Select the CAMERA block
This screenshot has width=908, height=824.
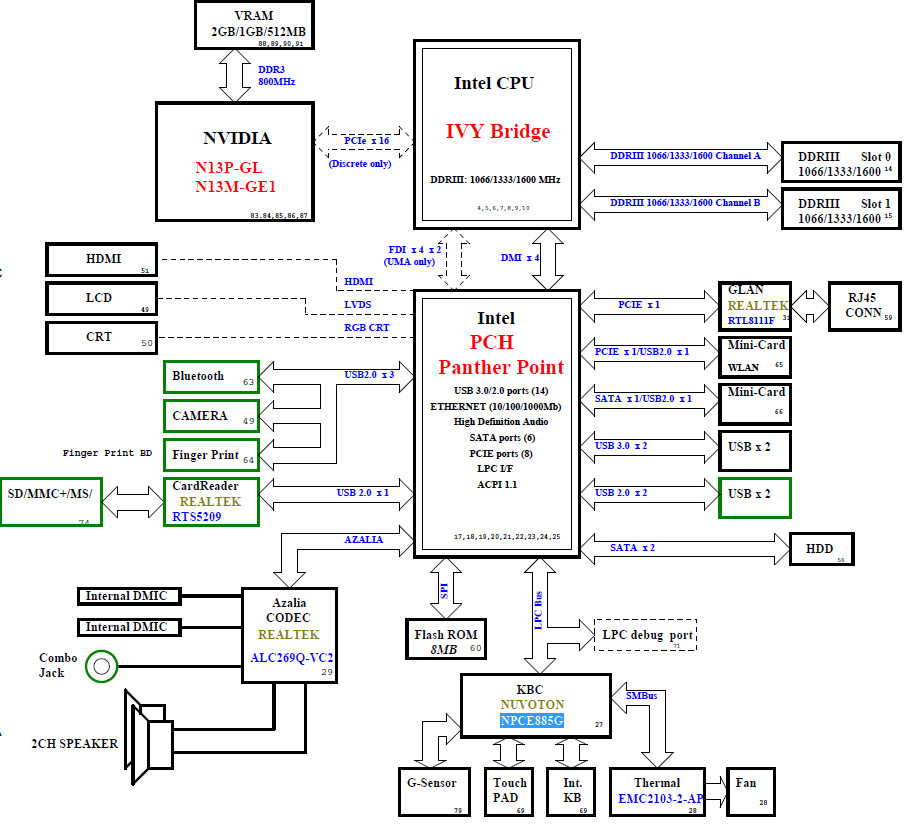[x=211, y=416]
